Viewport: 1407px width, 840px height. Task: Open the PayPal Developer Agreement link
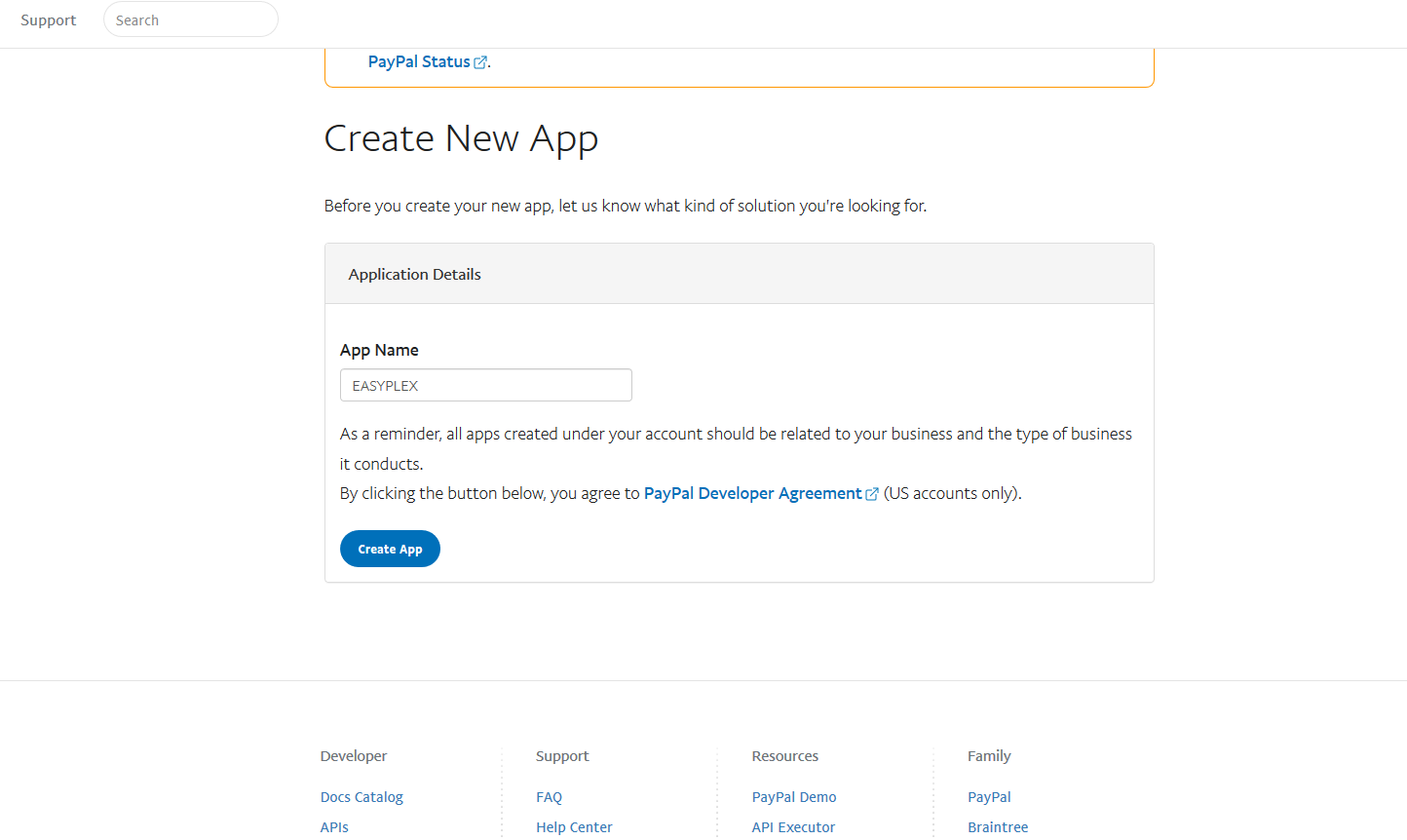(x=752, y=492)
